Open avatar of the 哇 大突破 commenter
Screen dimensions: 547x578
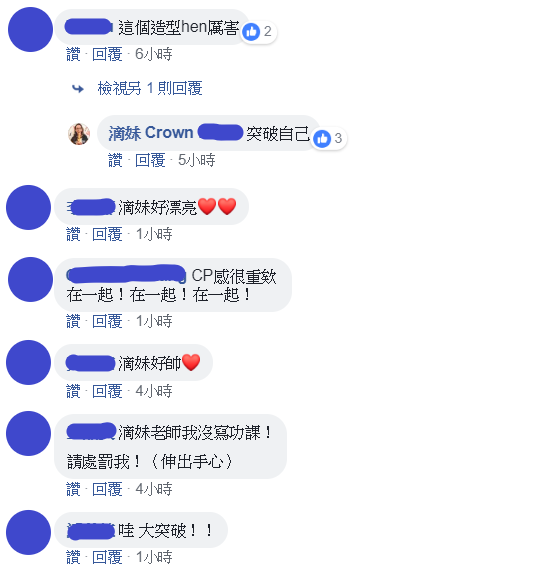tap(28, 533)
